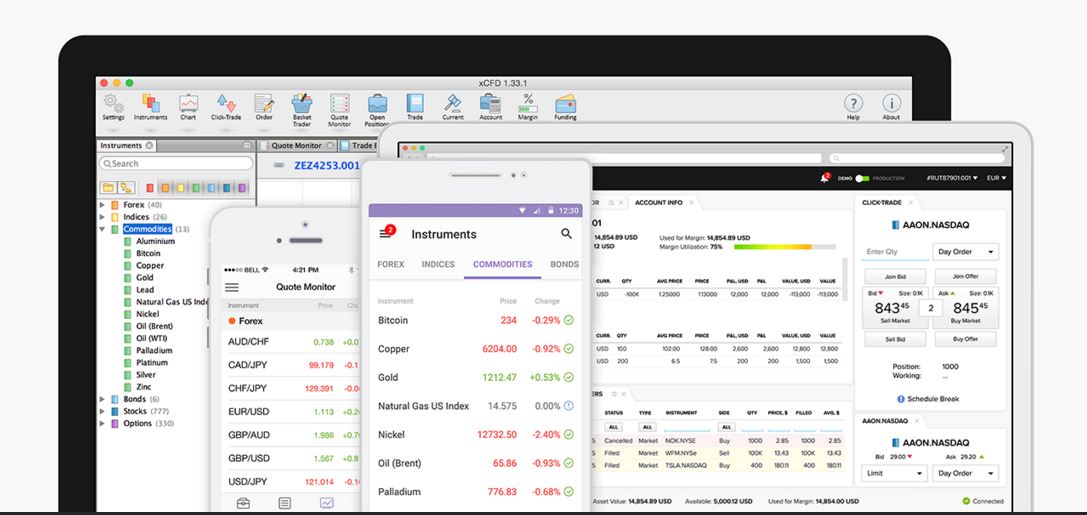Toggle the green check beside Bitcoin change

(568, 320)
